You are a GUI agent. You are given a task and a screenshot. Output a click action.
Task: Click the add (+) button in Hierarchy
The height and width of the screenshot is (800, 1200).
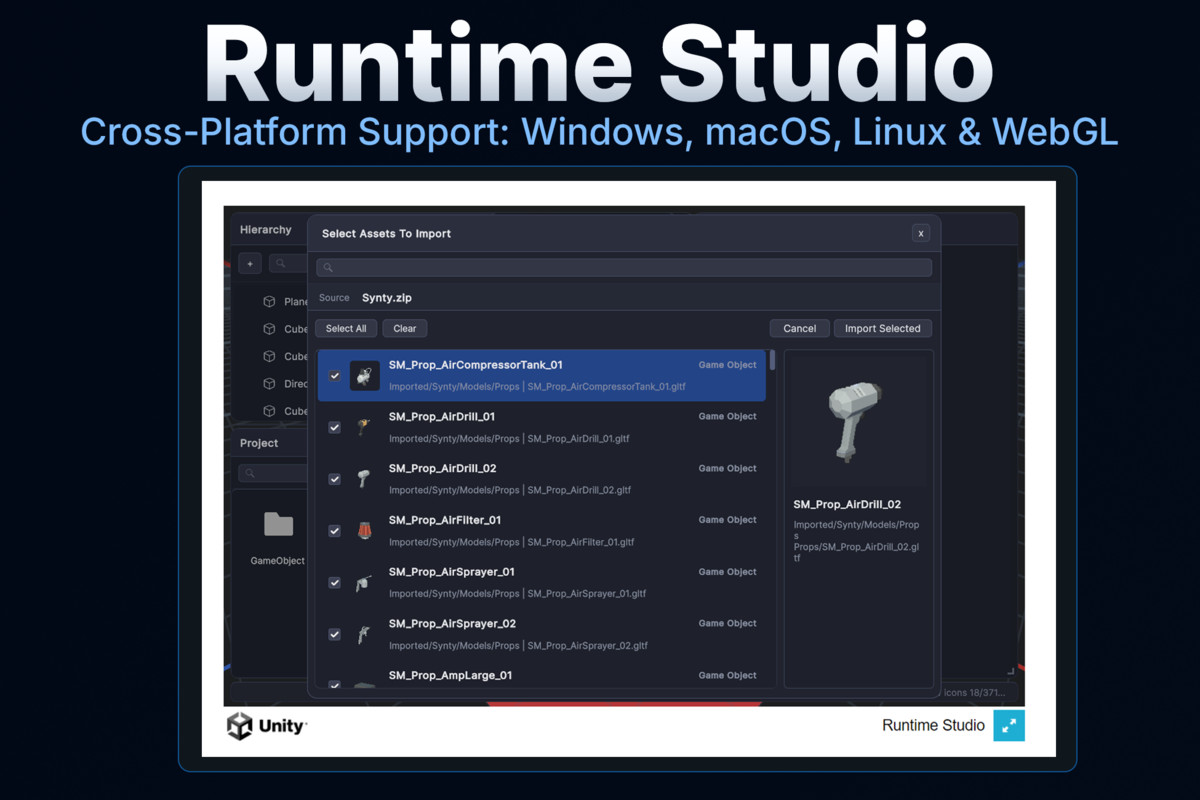[250, 263]
